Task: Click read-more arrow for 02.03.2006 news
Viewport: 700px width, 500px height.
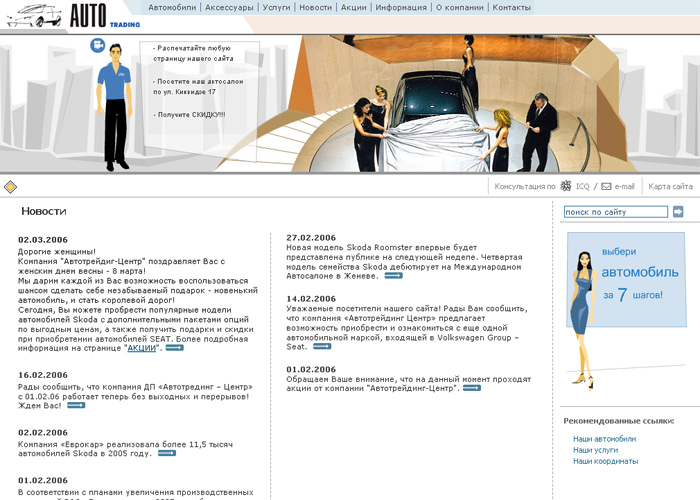Action: coord(175,348)
